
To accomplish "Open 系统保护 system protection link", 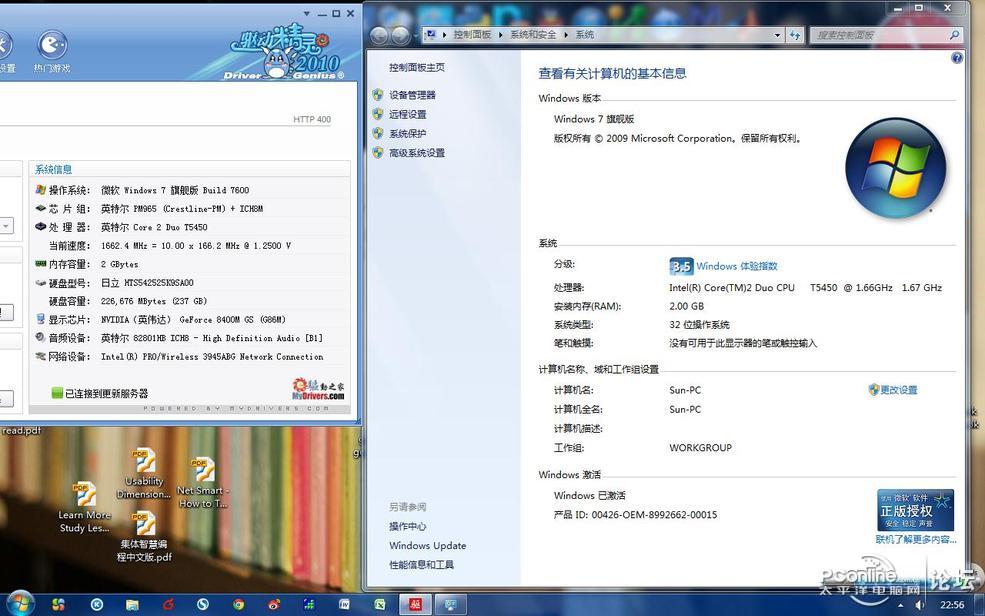I will [408, 134].
